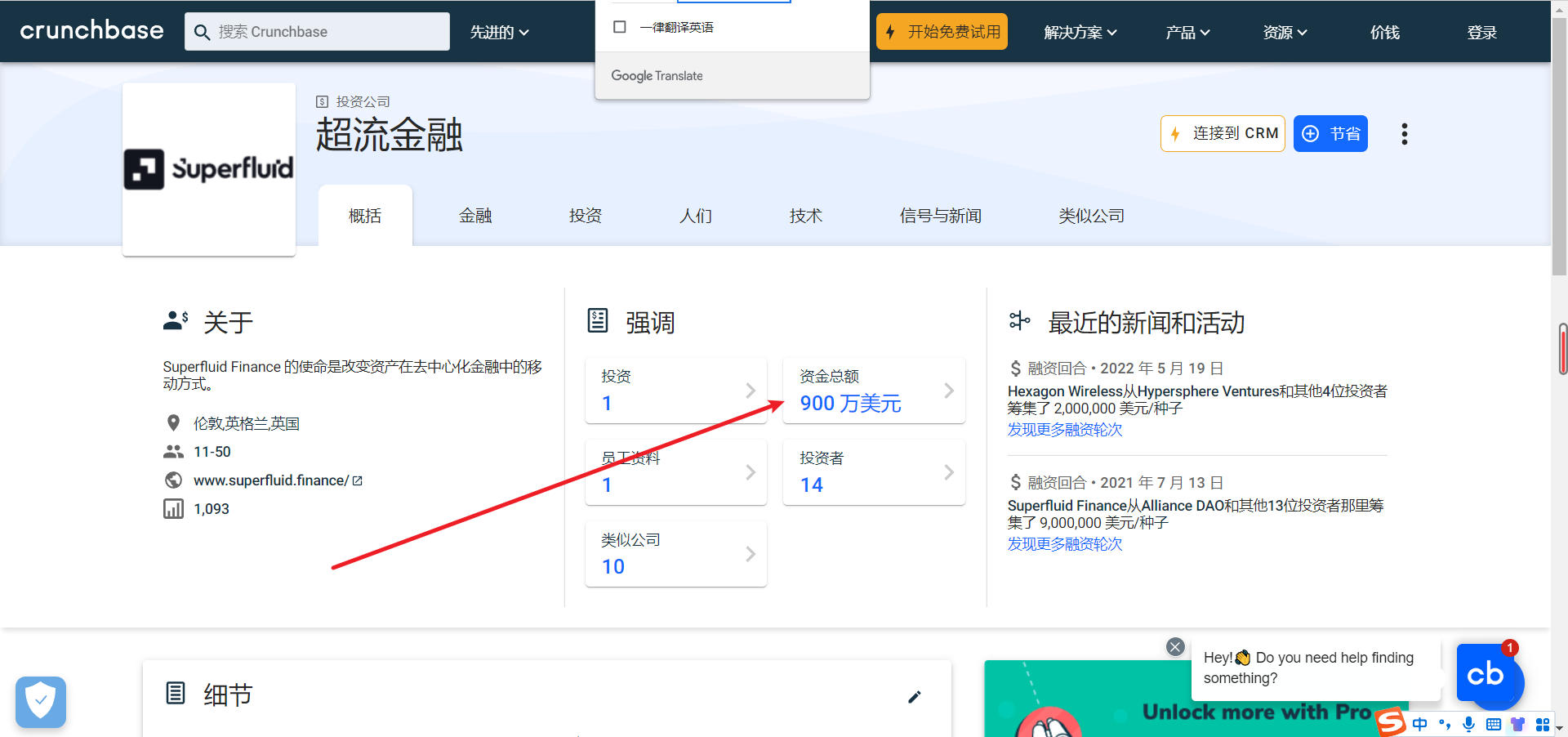Click the blue shield badge icon
The image size is (1568, 737).
point(40,702)
